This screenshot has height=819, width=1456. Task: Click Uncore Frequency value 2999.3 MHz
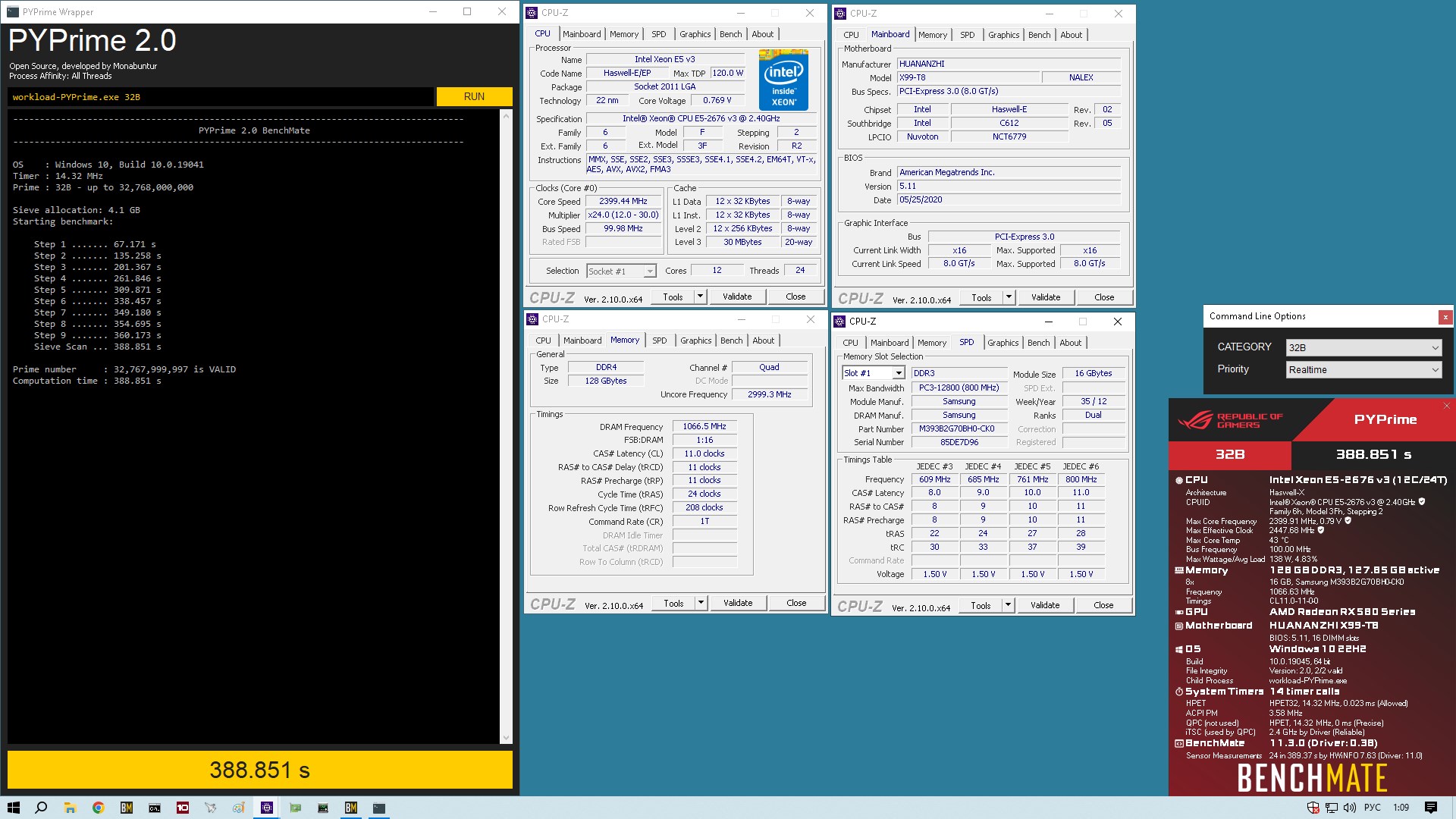click(769, 394)
